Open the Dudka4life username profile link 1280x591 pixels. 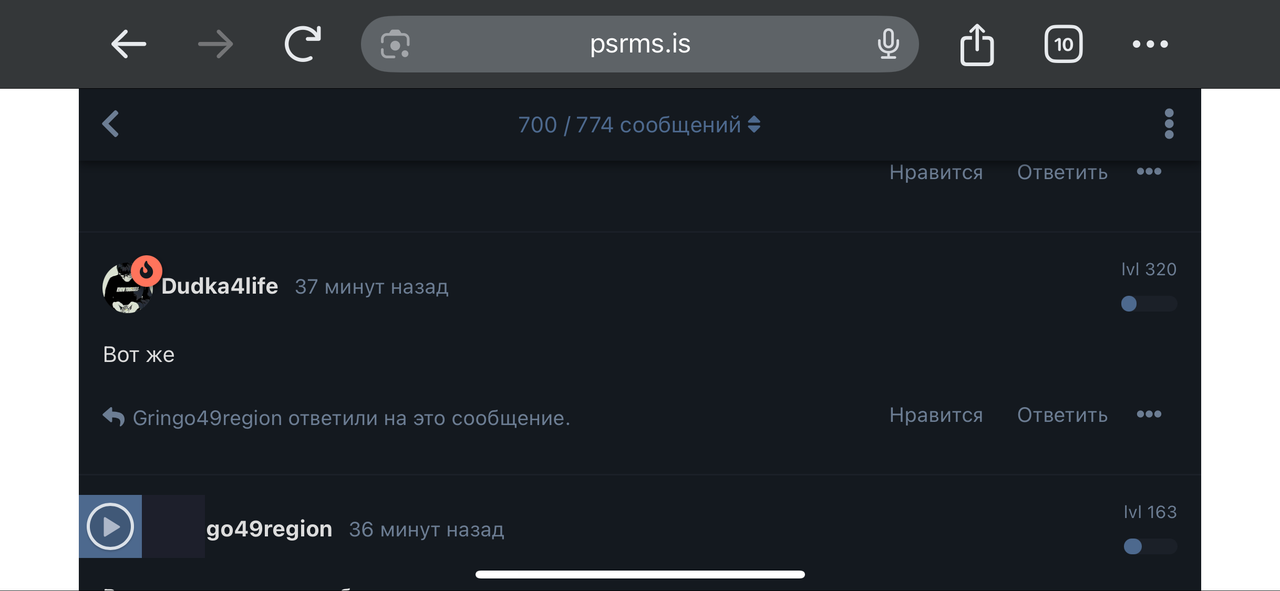[220, 286]
